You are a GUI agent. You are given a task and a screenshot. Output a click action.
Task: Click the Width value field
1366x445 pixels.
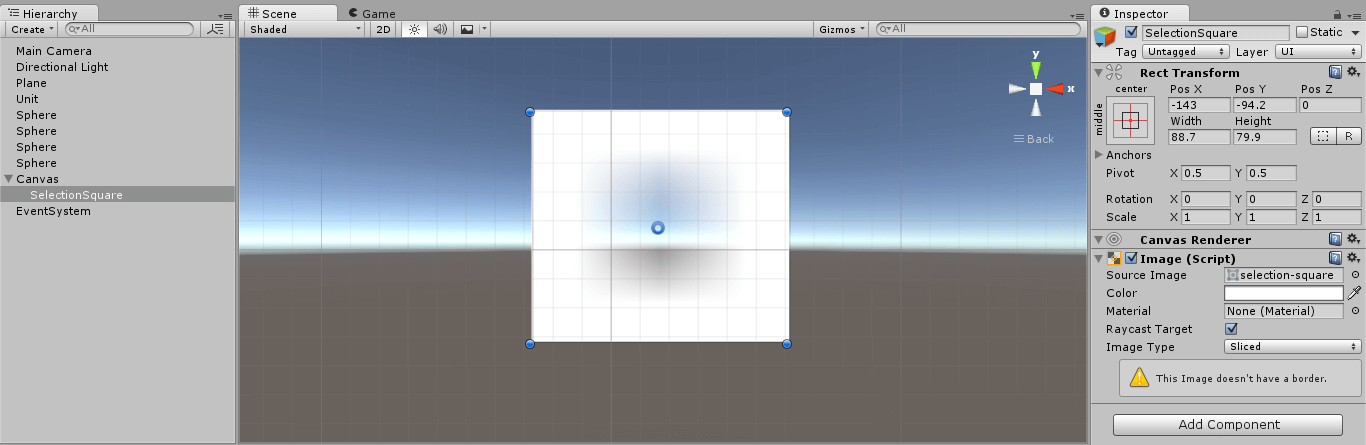pyautogui.click(x=1199, y=136)
